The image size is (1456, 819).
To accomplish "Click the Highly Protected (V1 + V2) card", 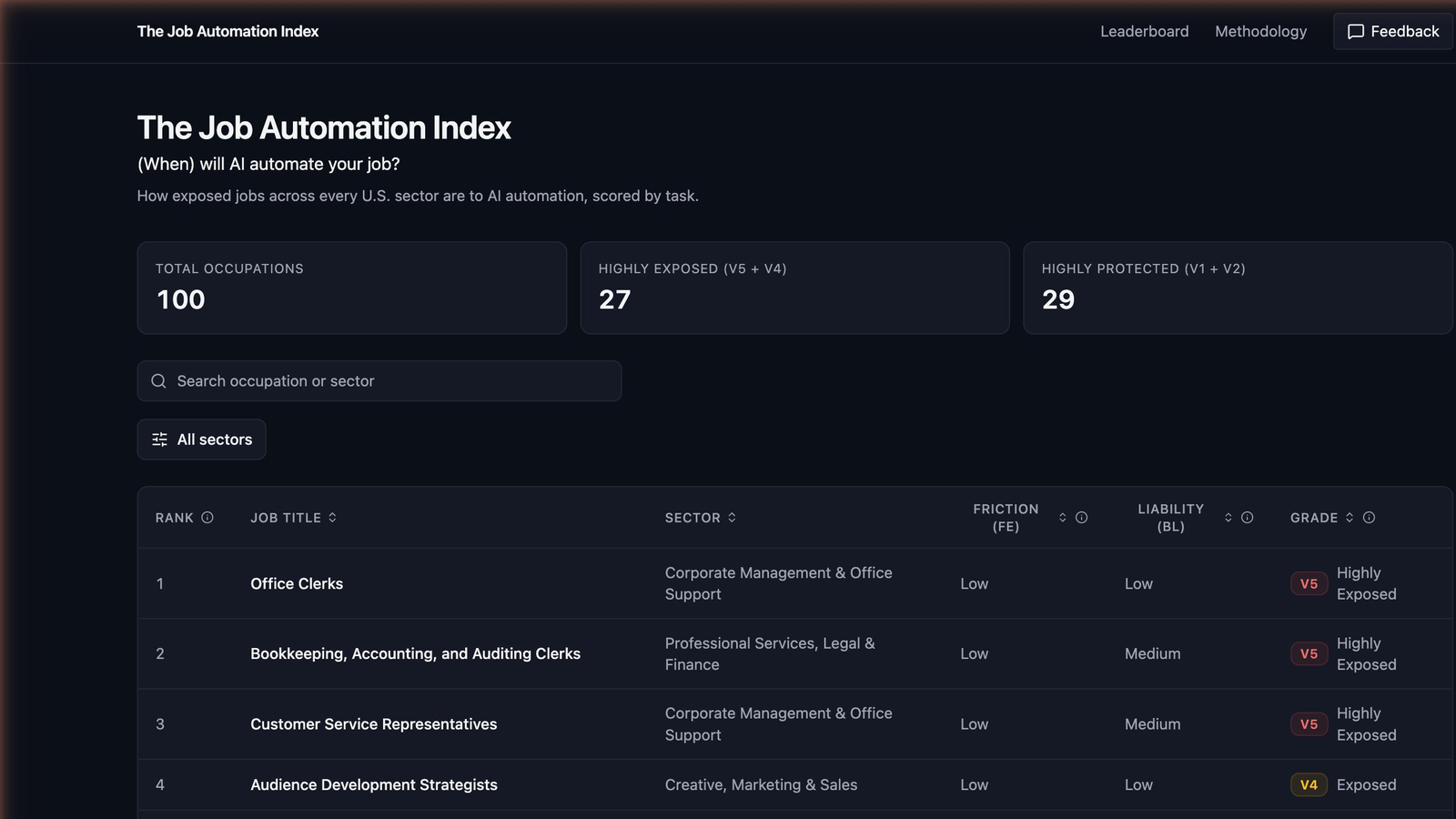I will click(x=1238, y=288).
